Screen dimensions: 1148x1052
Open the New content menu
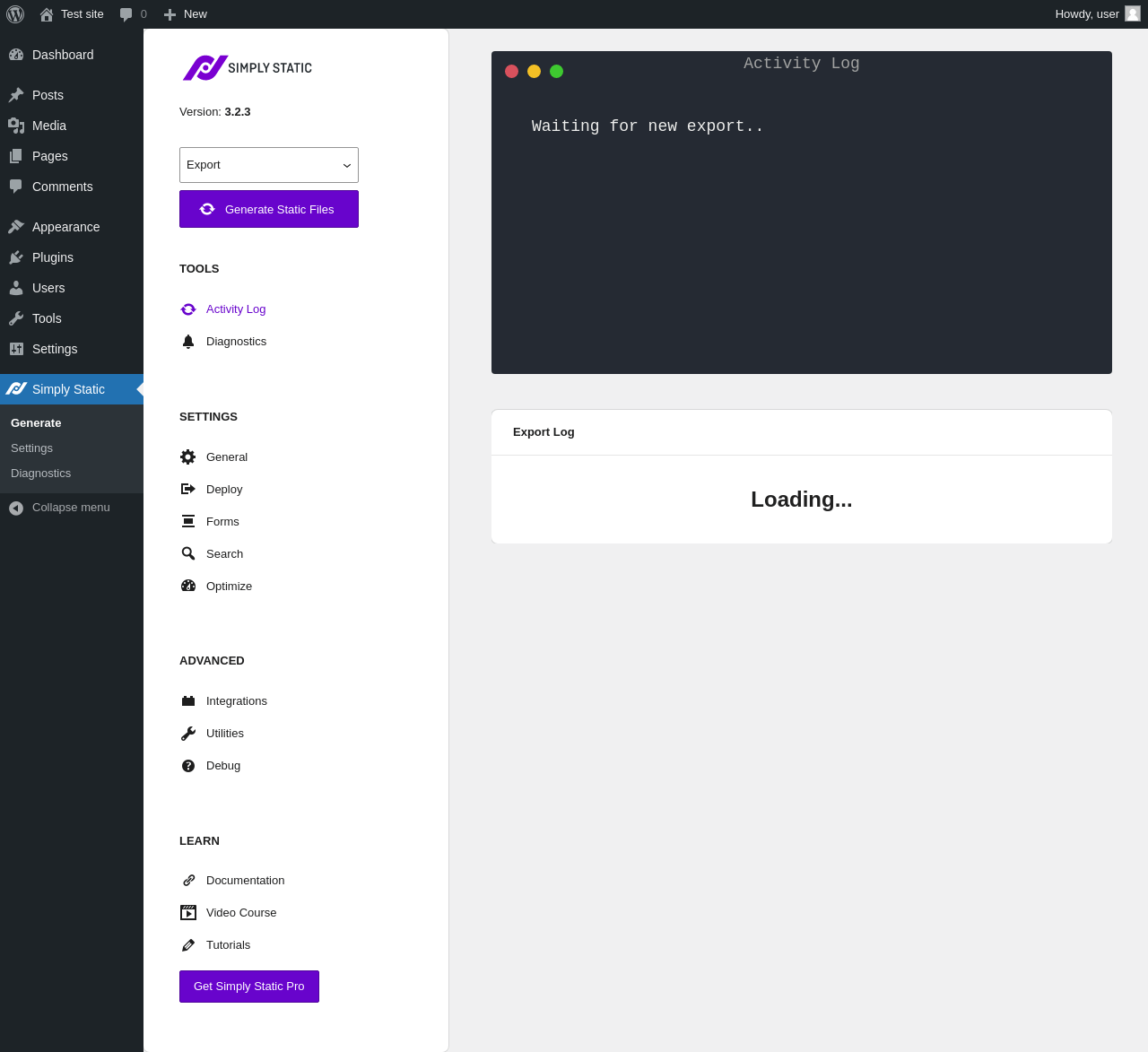coord(186,14)
